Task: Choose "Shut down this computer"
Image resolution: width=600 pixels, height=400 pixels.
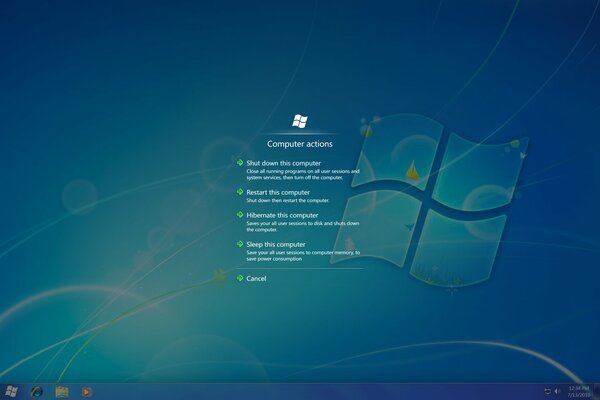Action: point(283,162)
